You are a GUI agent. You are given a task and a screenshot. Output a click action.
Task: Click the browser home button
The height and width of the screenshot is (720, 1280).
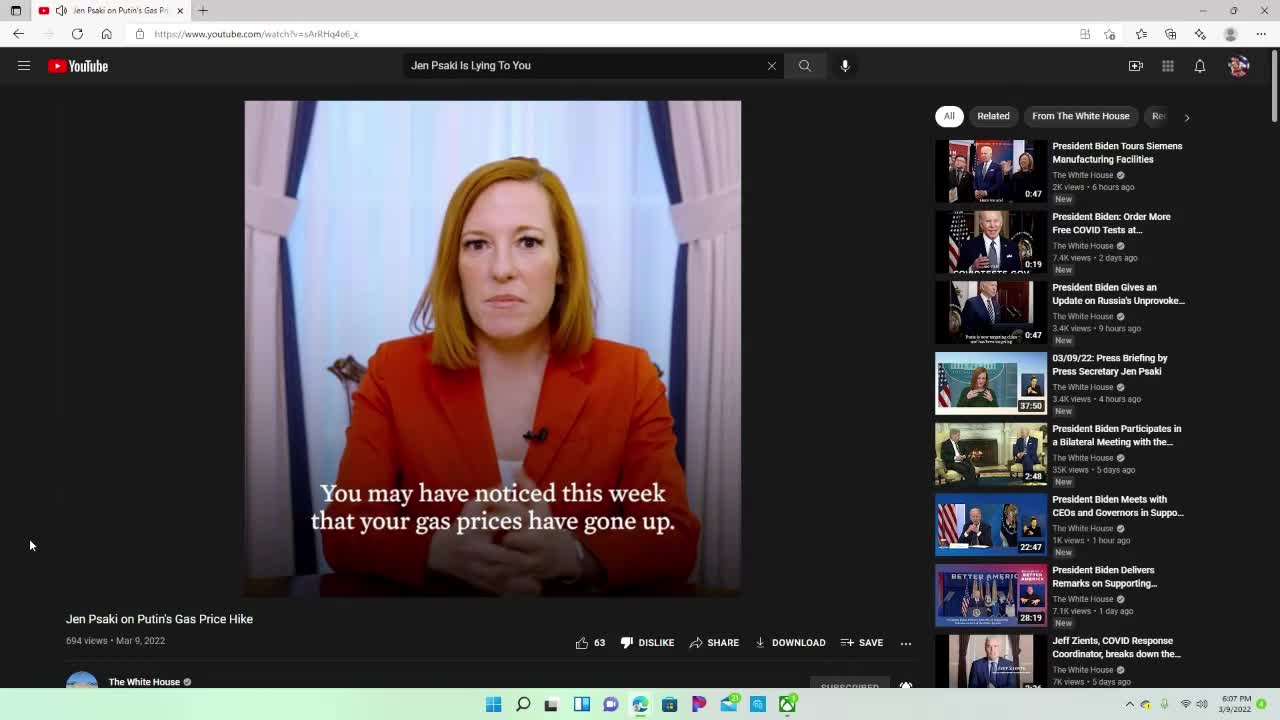(106, 34)
